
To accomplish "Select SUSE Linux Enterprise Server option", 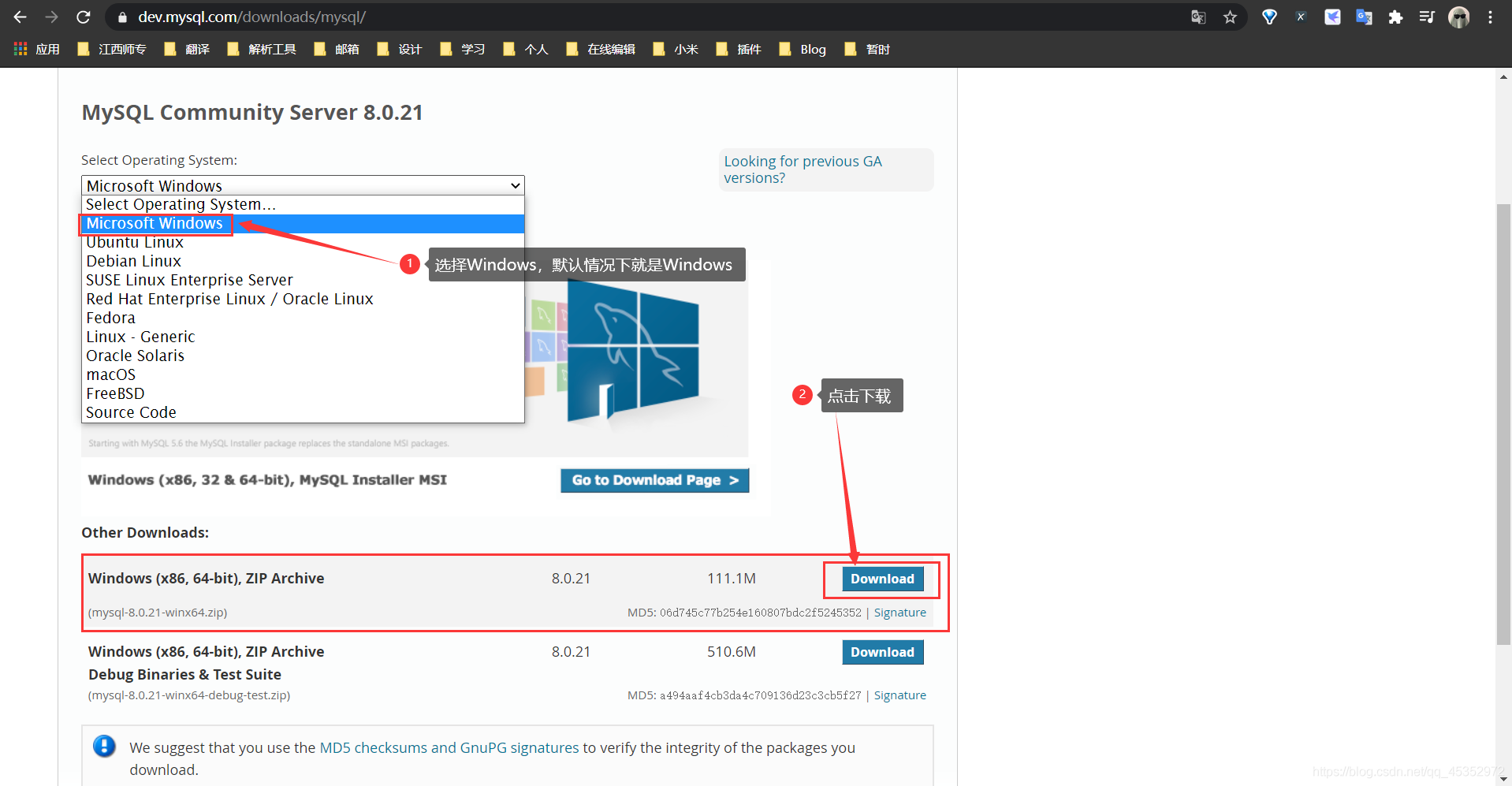I will (x=303, y=280).
